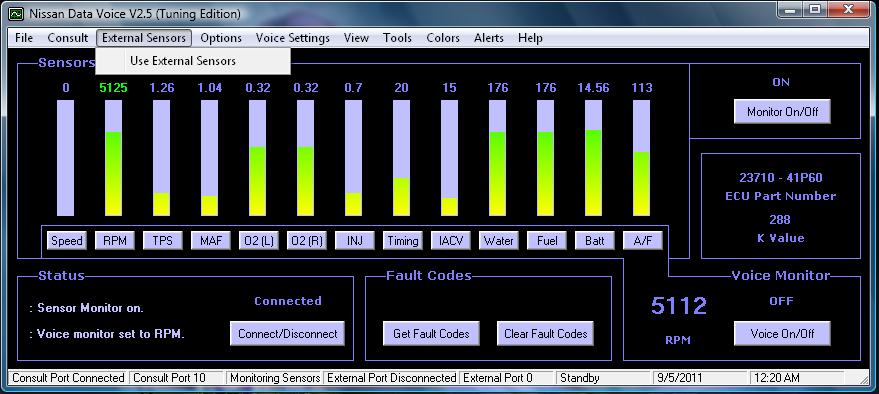Open the Tools menu

point(397,38)
